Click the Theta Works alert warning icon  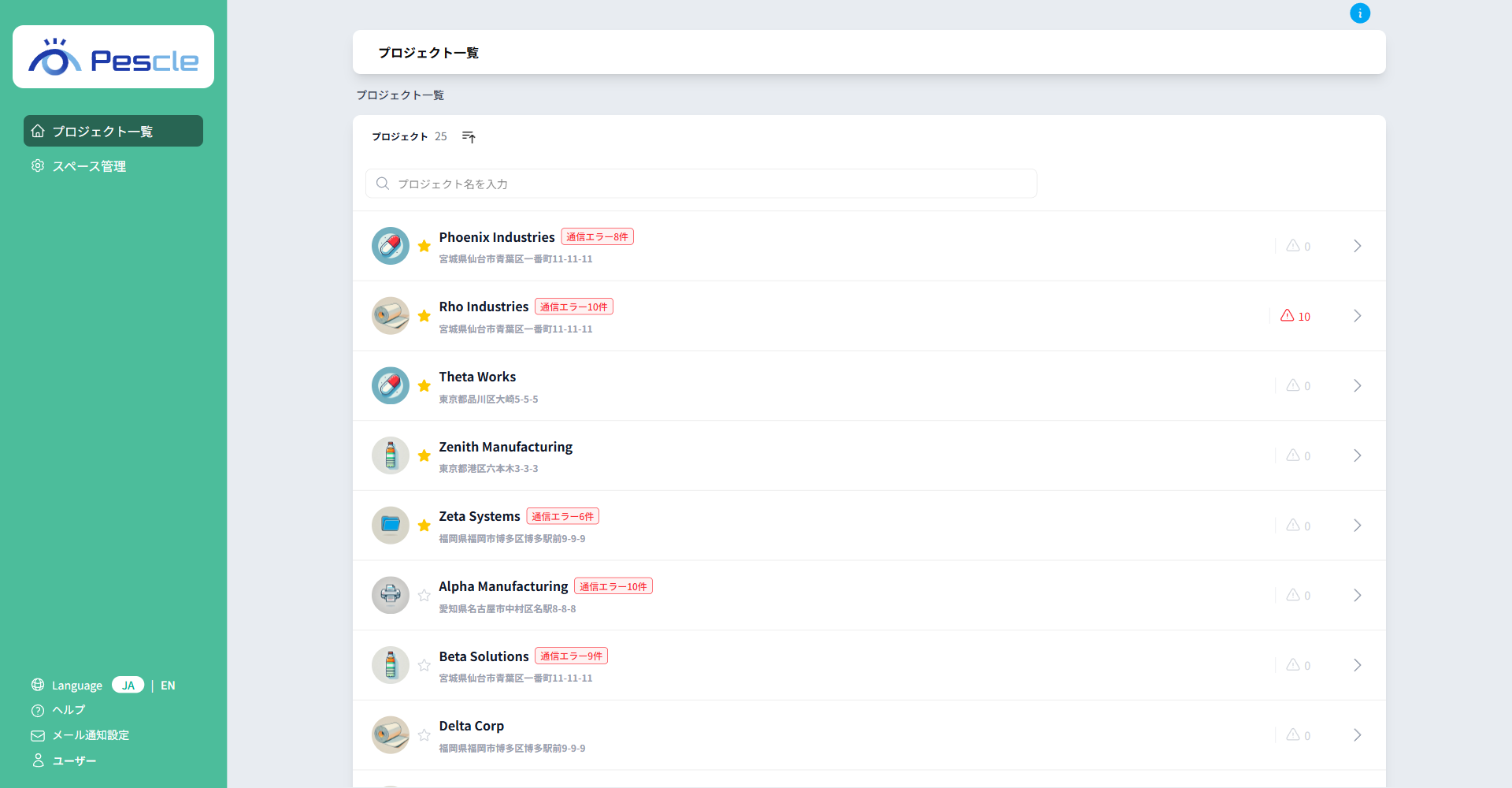[x=1293, y=385]
